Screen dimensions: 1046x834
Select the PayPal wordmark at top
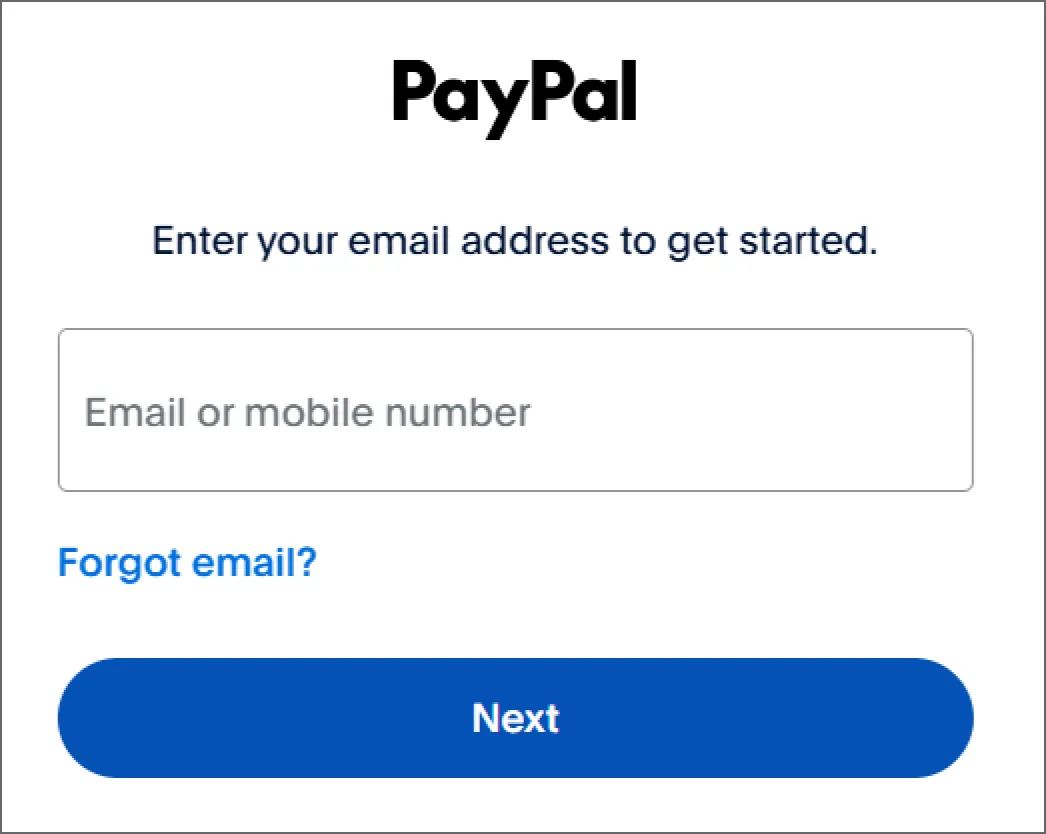[x=514, y=98]
